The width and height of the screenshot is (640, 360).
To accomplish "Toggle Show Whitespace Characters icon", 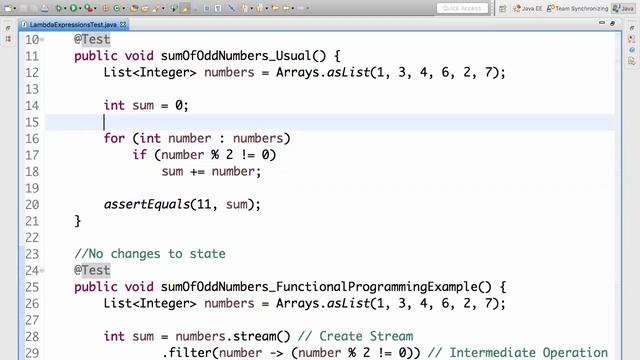I will 218,8.
